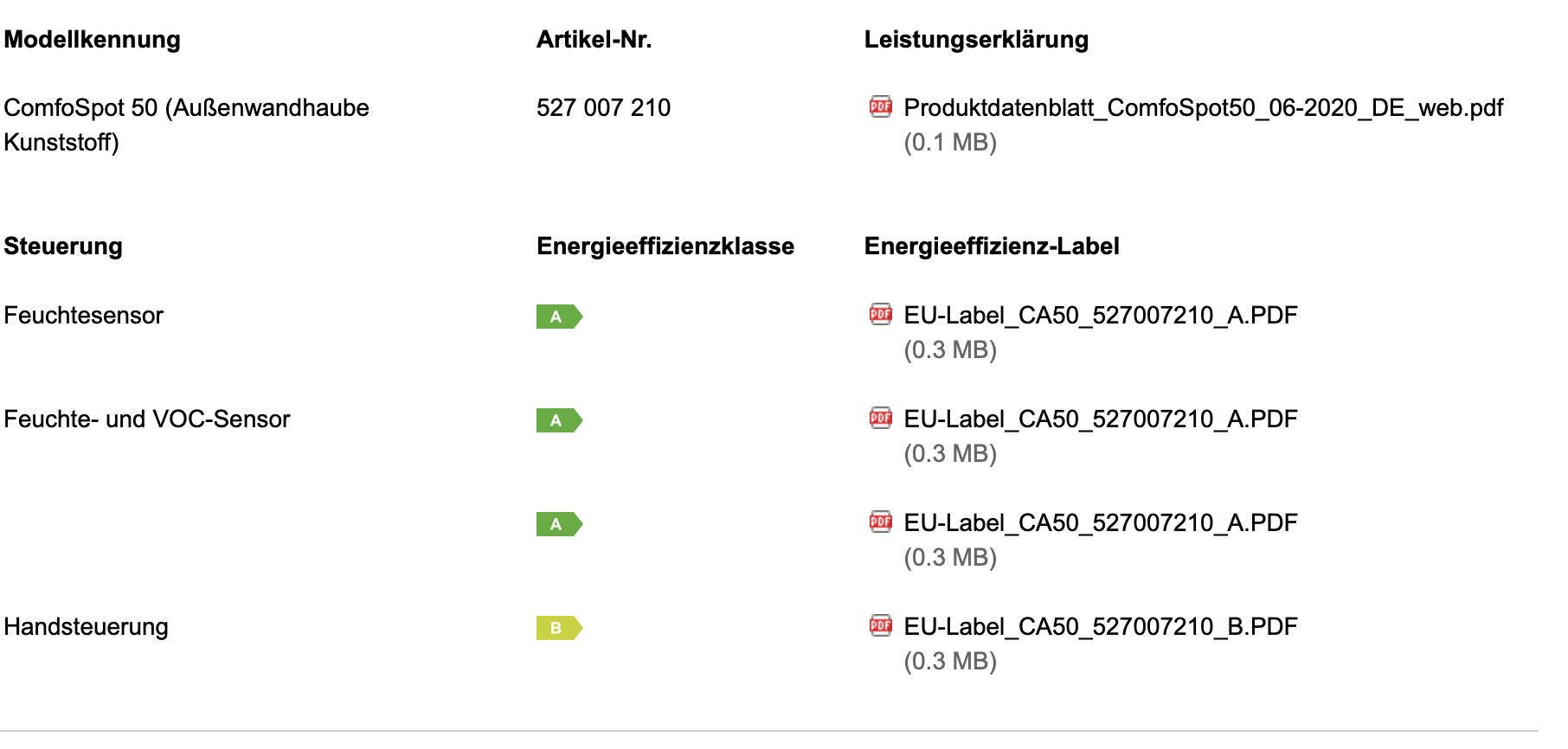Click green A energy badge for Feuchtesensor
The width and height of the screenshot is (1568, 749).
tap(559, 317)
